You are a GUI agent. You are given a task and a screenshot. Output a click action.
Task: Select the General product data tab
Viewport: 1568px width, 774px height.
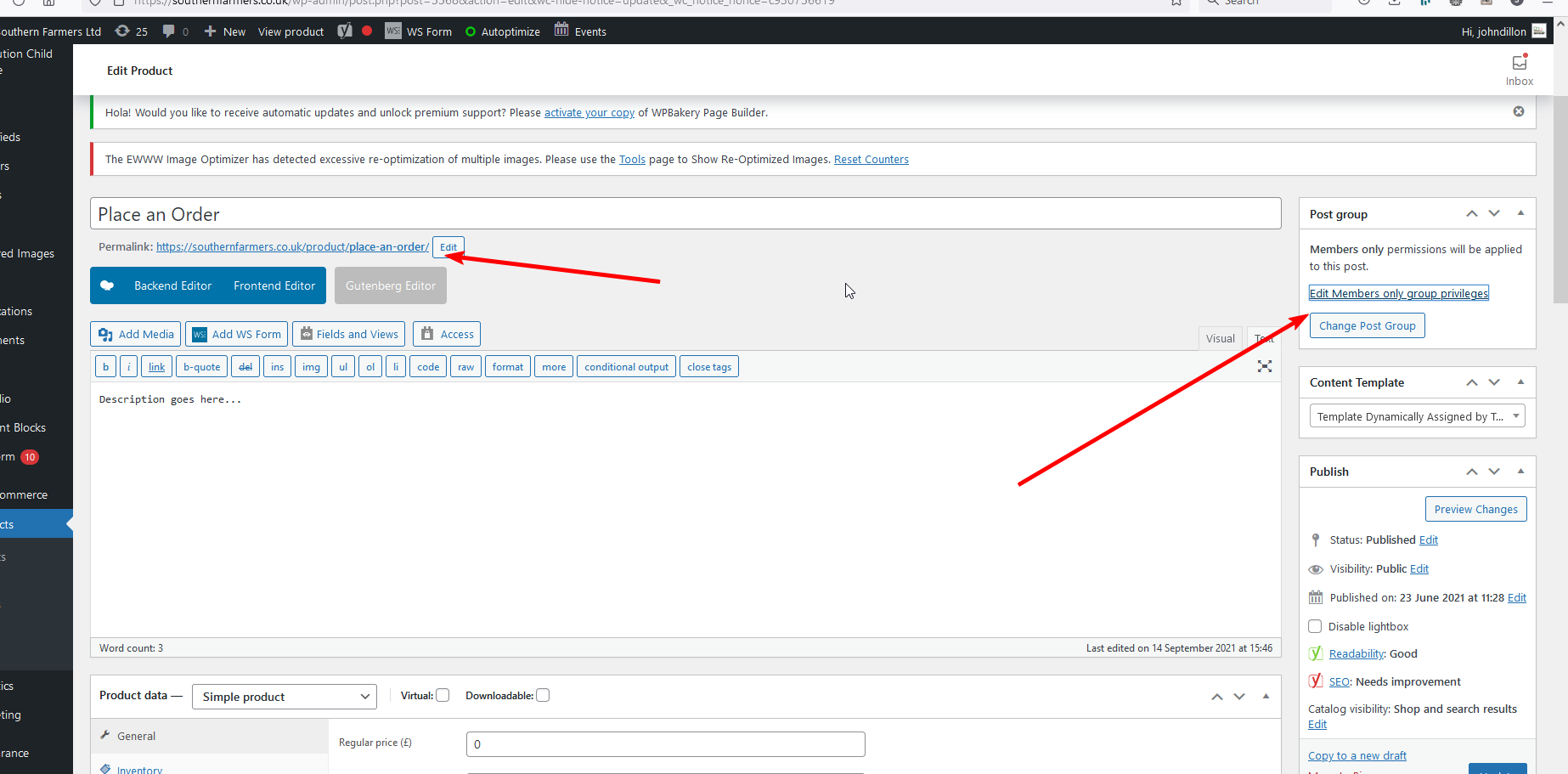136,736
